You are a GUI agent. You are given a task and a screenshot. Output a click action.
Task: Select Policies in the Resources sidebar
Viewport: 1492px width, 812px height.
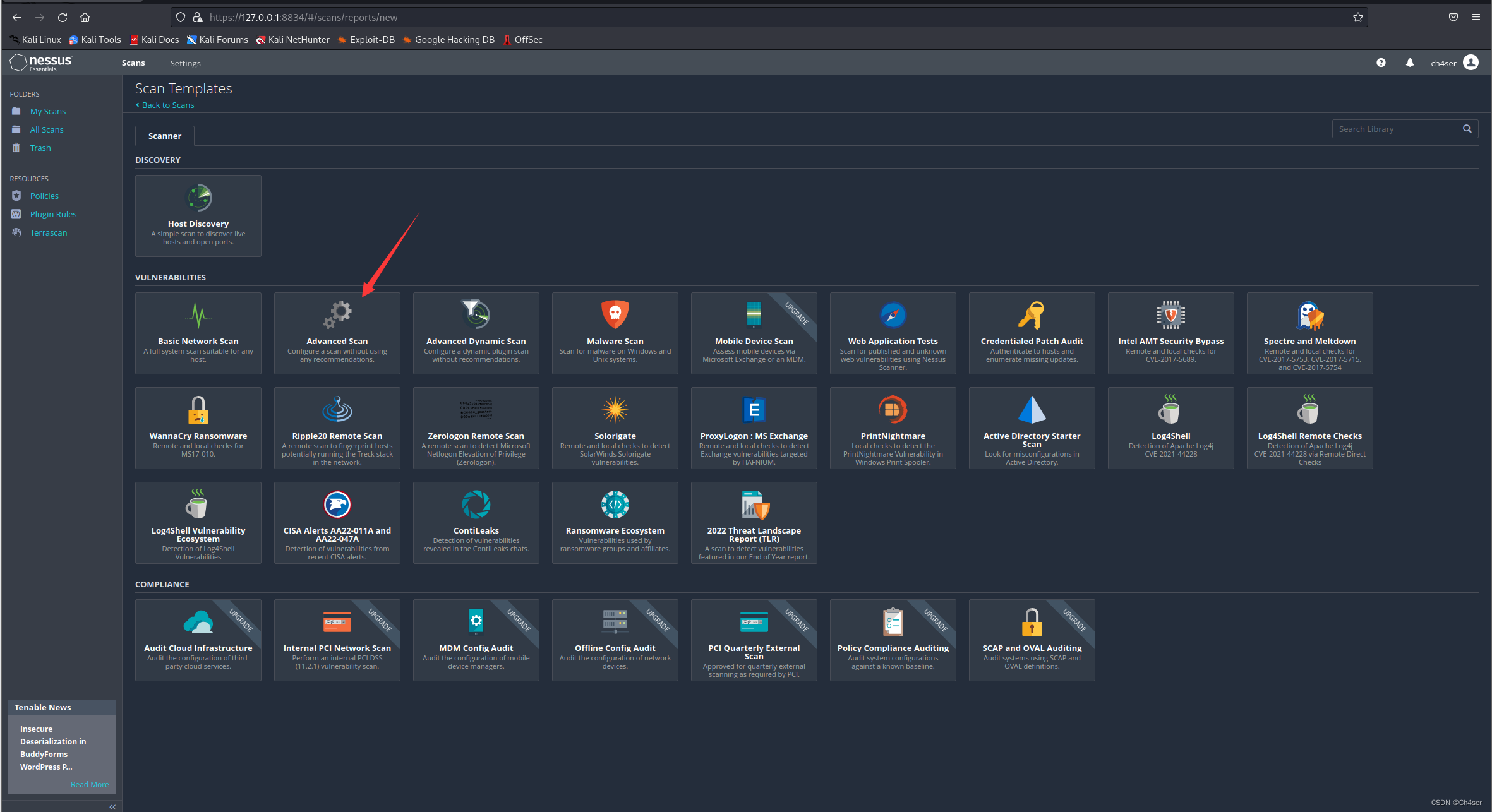click(x=44, y=196)
